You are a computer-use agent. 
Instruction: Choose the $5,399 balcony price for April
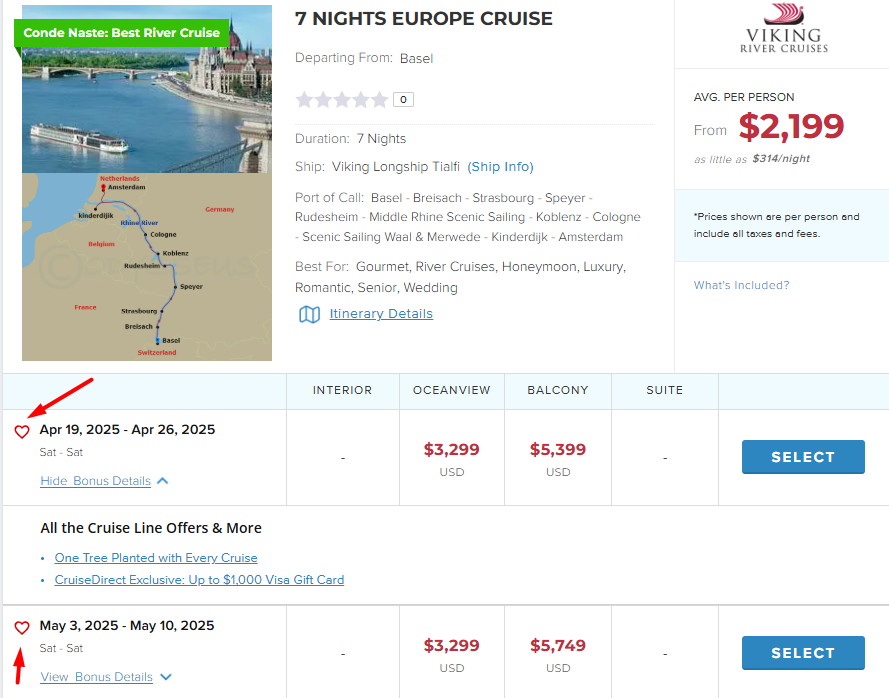click(x=558, y=450)
